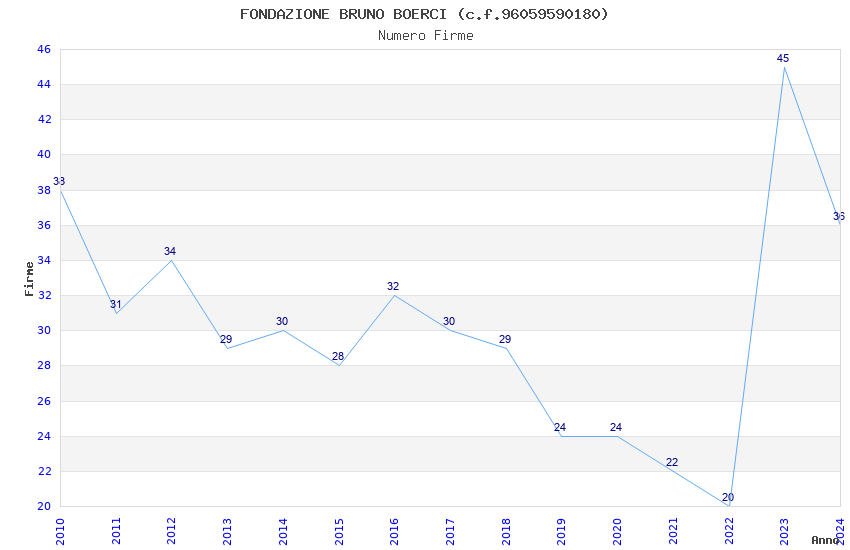Click the data label 28 for 2015

(338, 357)
